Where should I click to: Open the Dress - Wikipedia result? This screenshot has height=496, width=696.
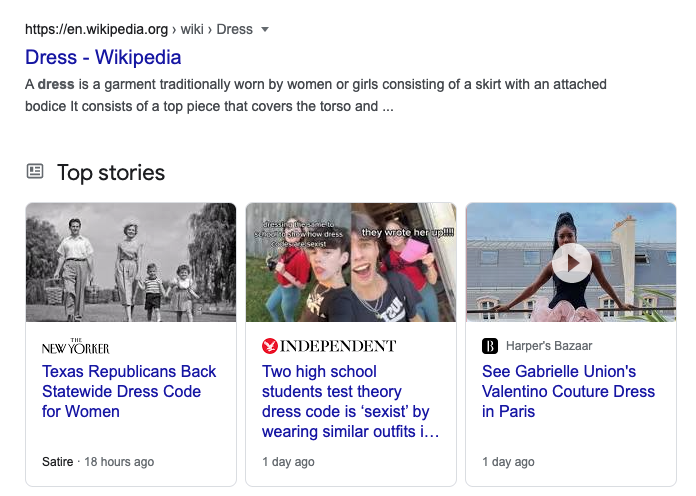click(103, 57)
